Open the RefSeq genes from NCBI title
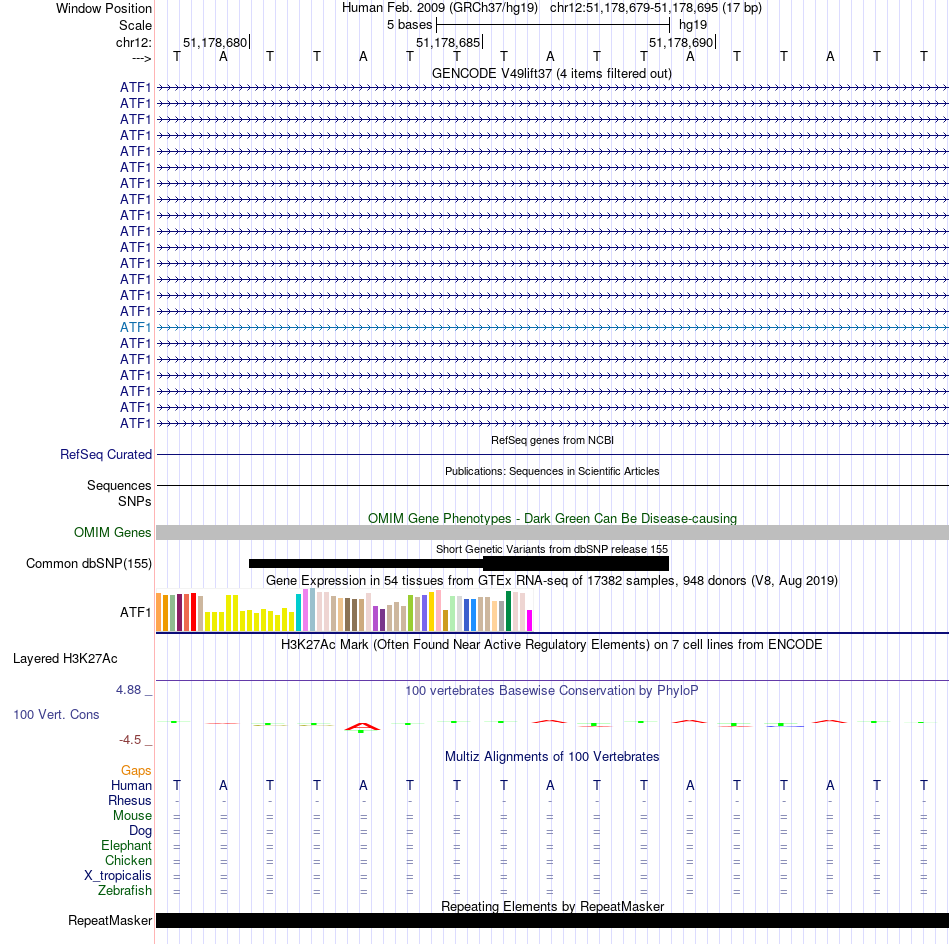 tap(552, 440)
